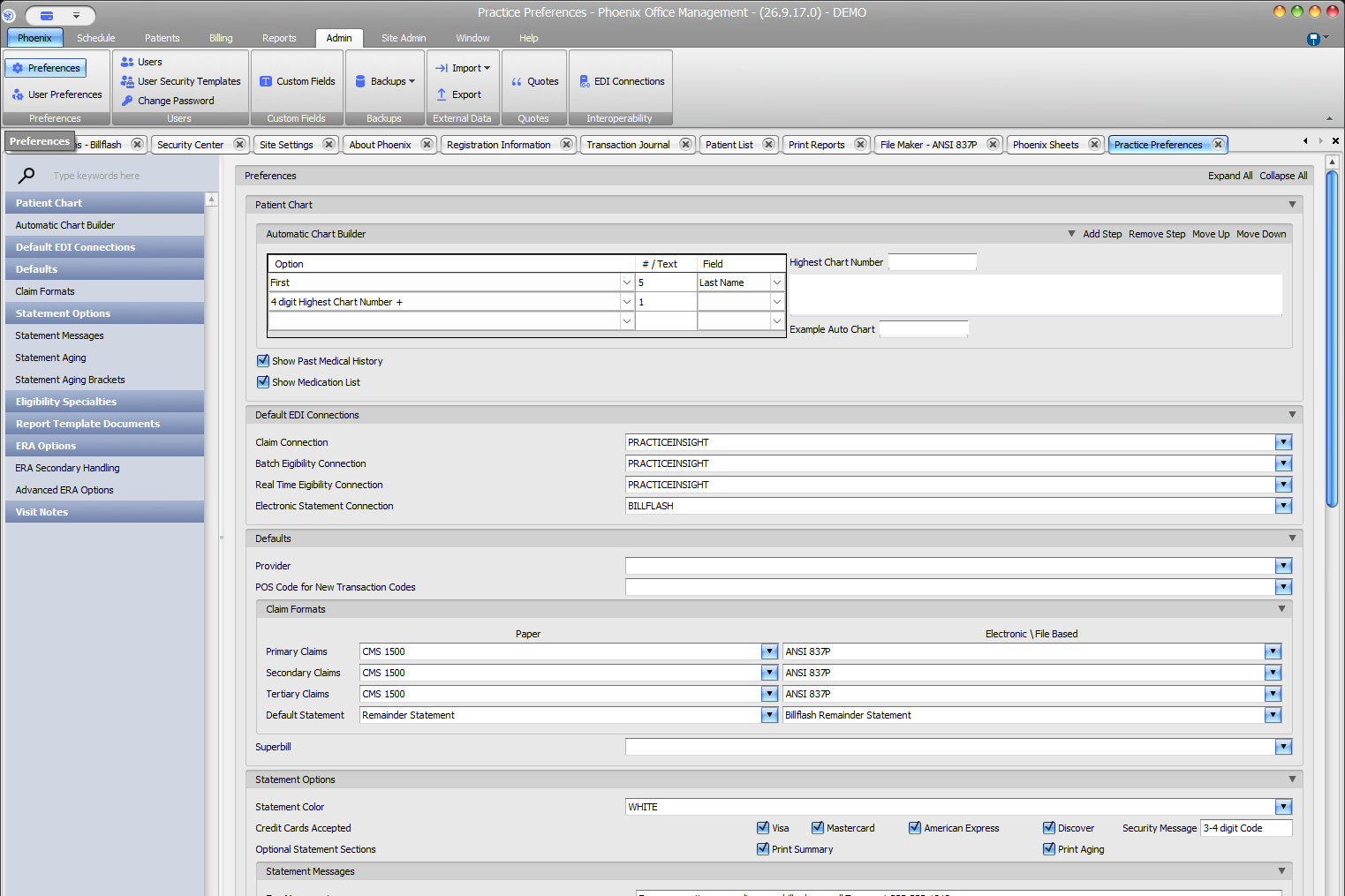
Task: Open the quick access toolbar dropdown
Action: pos(77,16)
